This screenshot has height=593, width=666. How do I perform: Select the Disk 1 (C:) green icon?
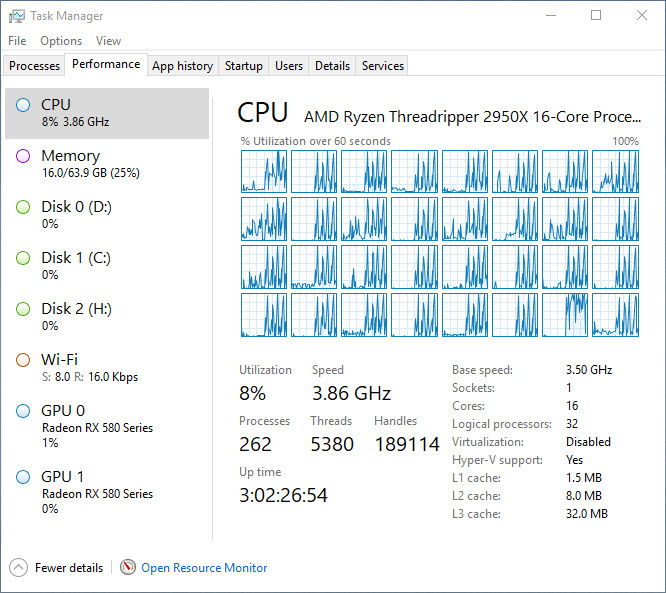tap(23, 258)
